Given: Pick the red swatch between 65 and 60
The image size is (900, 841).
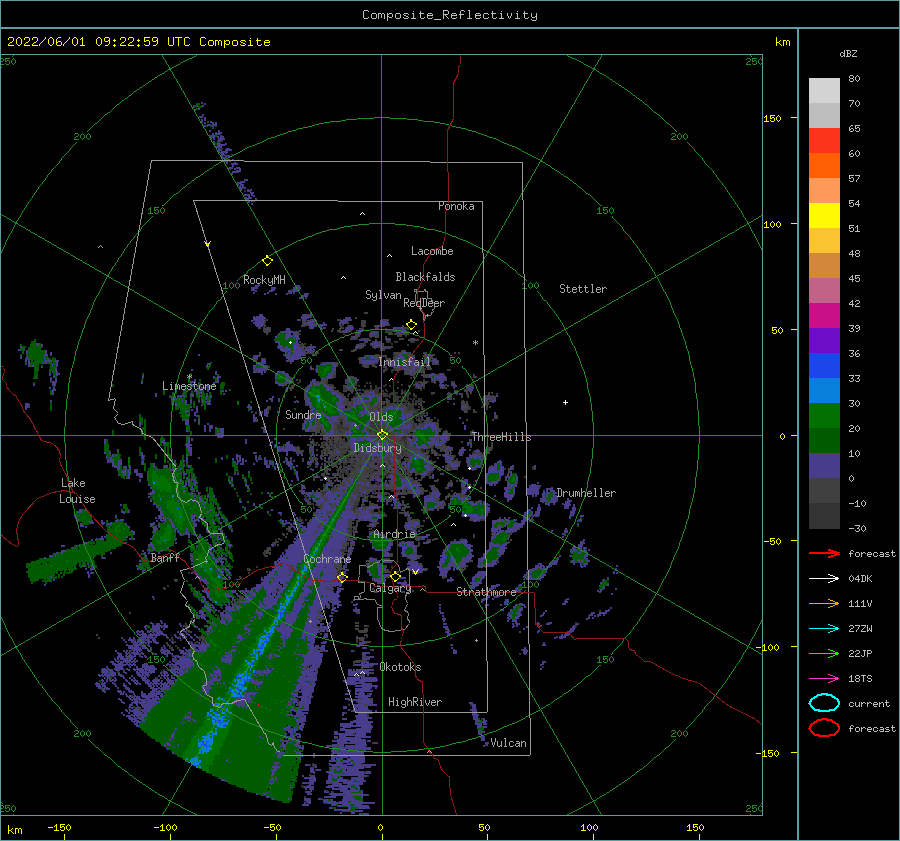Looking at the screenshot, I should click(x=824, y=141).
